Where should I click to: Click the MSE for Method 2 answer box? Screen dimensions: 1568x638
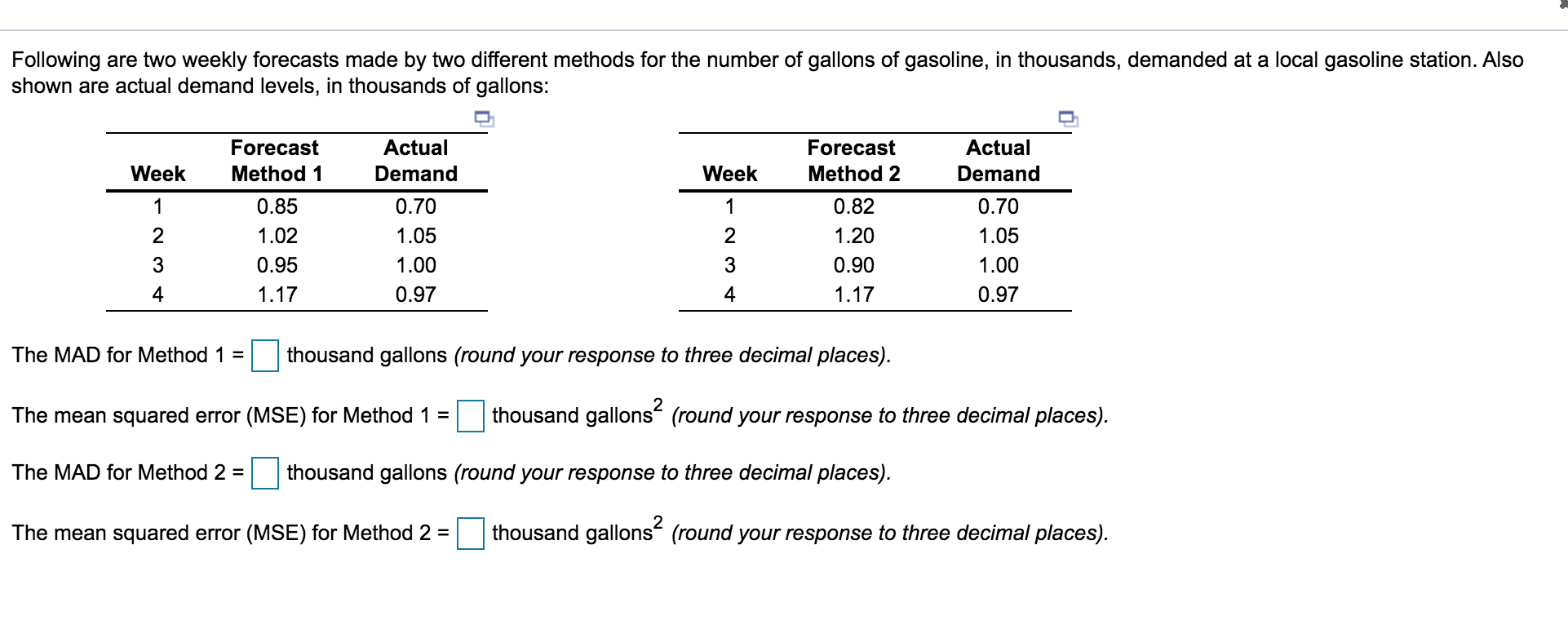point(471,534)
